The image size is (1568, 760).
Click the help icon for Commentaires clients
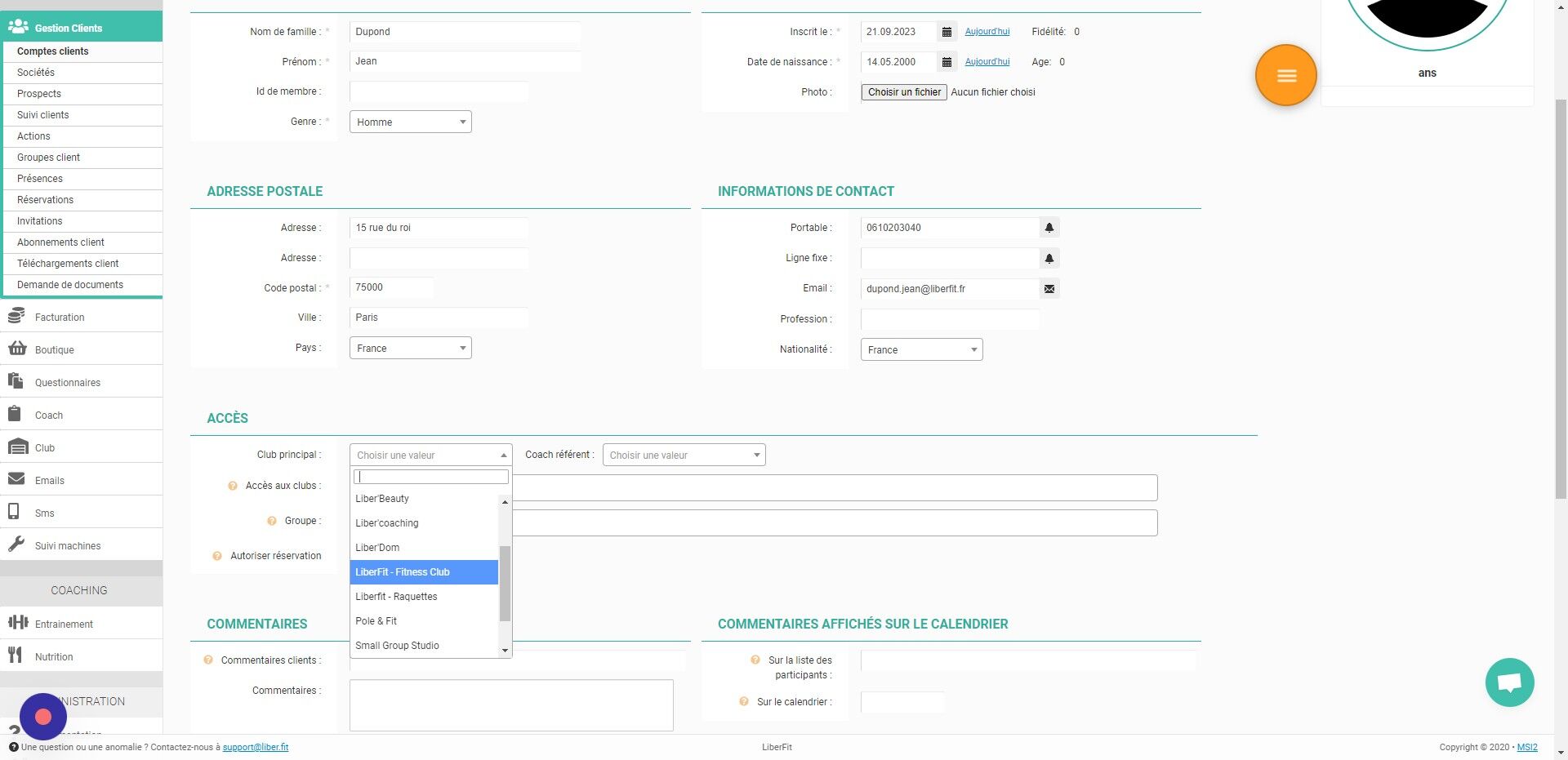coord(208,660)
